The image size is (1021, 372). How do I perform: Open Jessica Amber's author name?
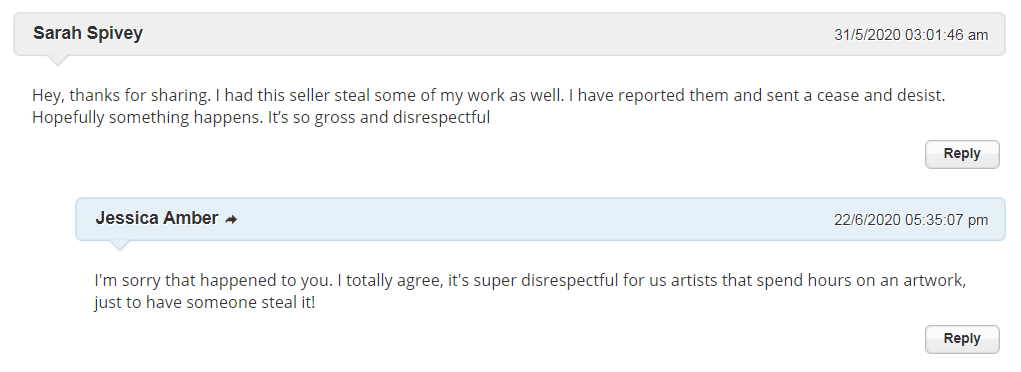[157, 218]
